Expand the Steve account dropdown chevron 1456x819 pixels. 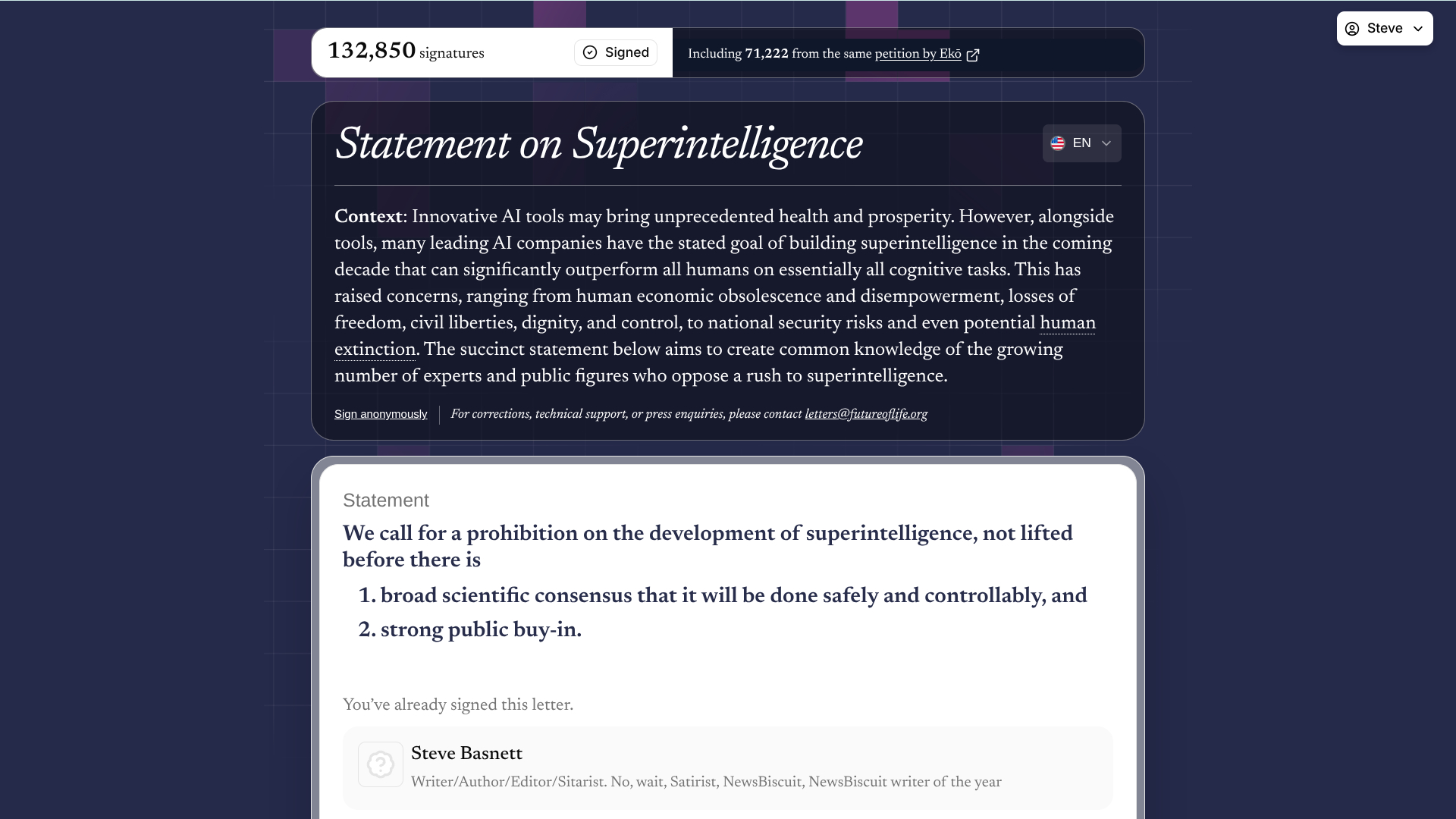click(x=1418, y=29)
